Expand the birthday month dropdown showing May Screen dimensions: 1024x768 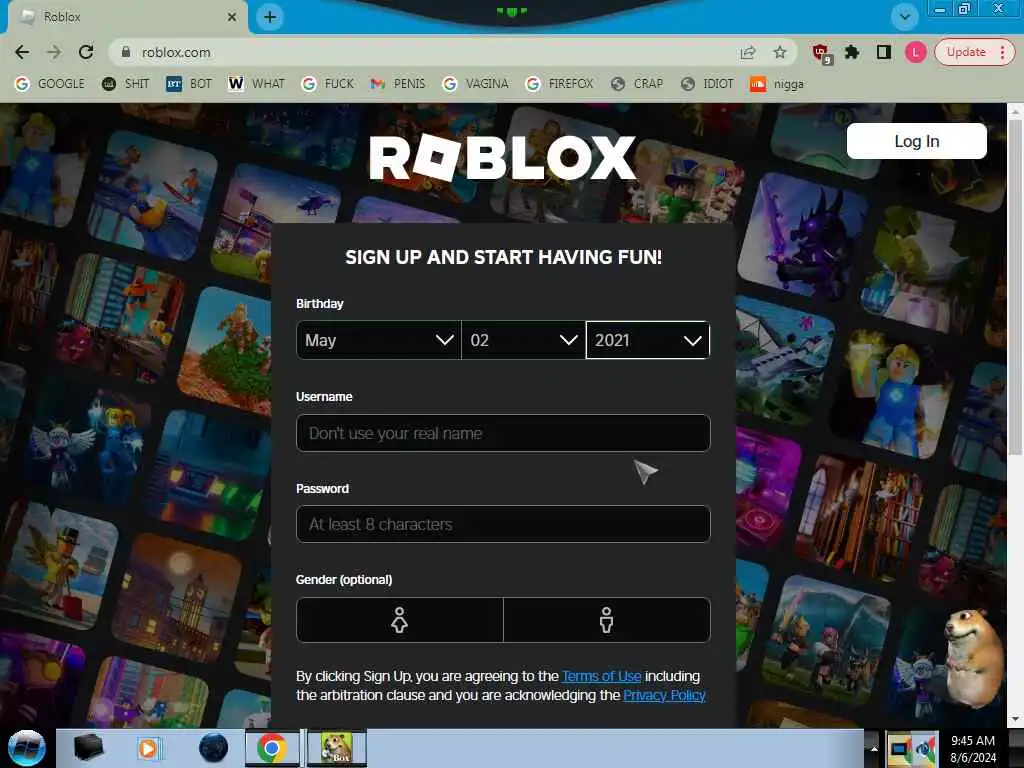click(x=379, y=340)
